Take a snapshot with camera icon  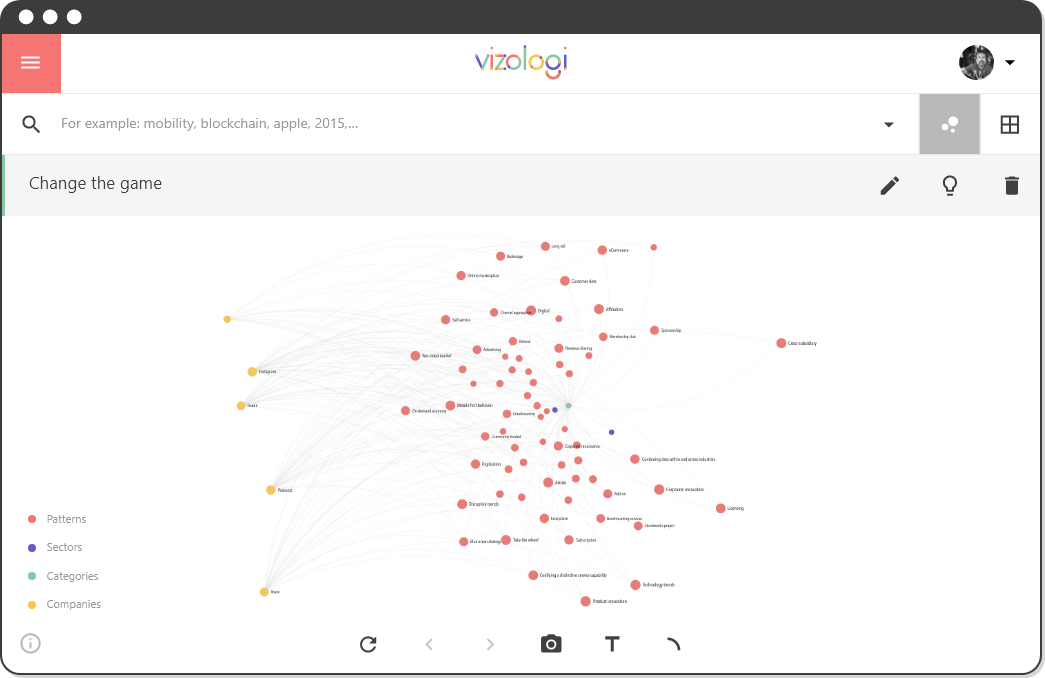[551, 644]
